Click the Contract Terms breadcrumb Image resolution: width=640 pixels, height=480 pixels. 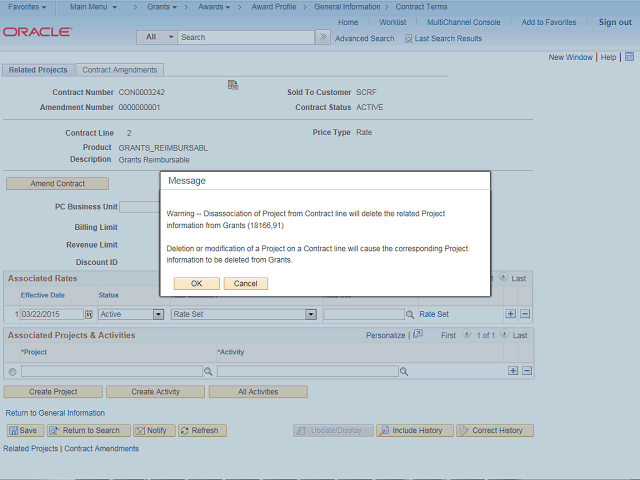pos(421,7)
